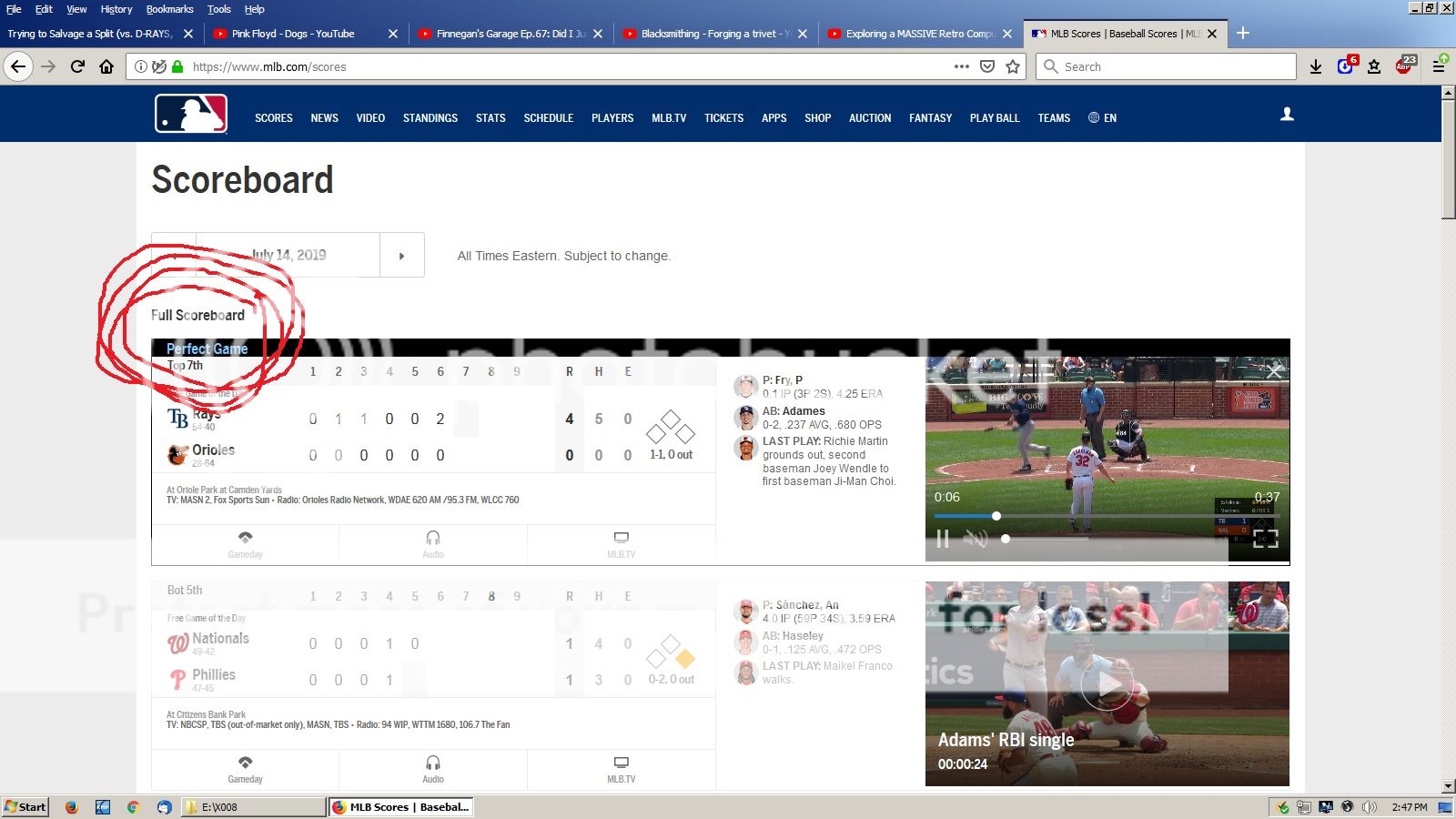
Task: Open the View menu
Action: (x=76, y=9)
